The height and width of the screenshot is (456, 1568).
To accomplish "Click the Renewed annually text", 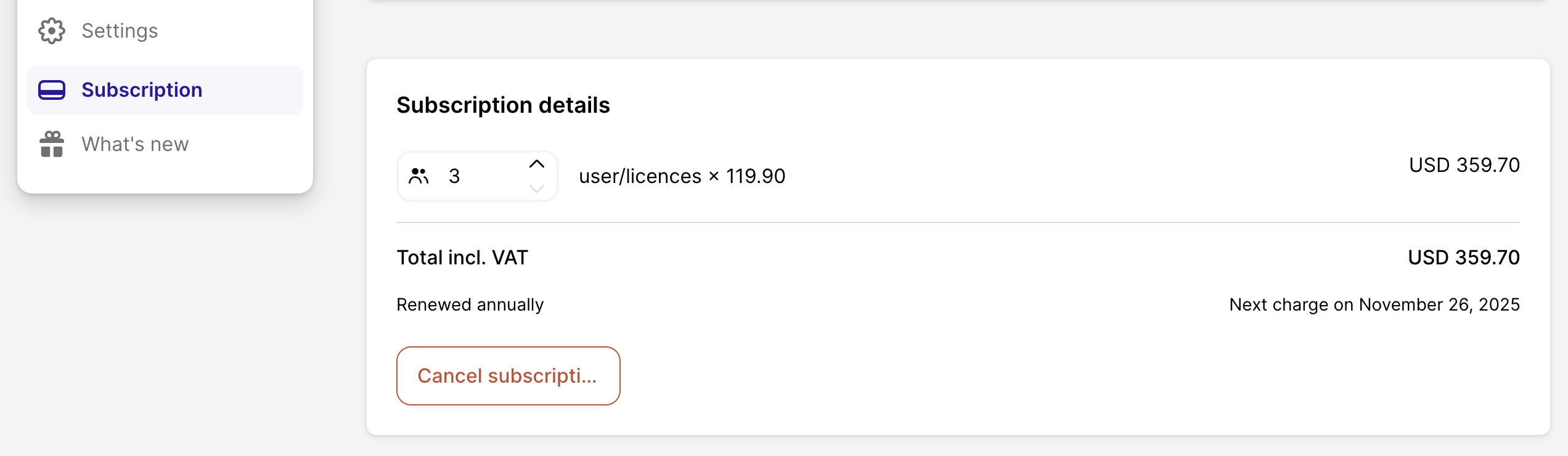I will (x=470, y=305).
